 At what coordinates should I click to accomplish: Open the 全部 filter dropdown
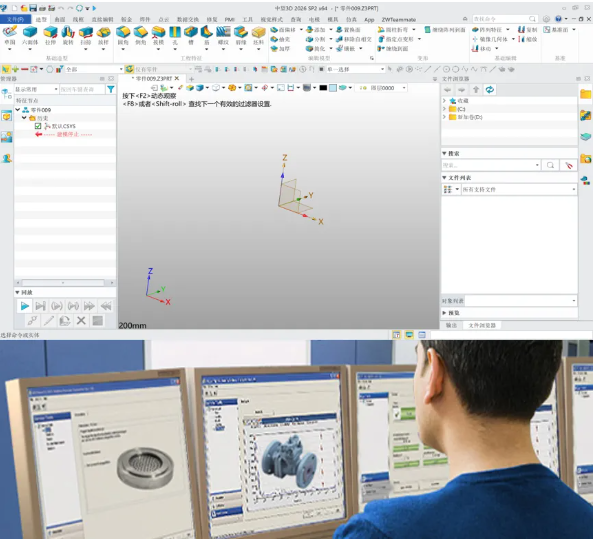(x=94, y=69)
